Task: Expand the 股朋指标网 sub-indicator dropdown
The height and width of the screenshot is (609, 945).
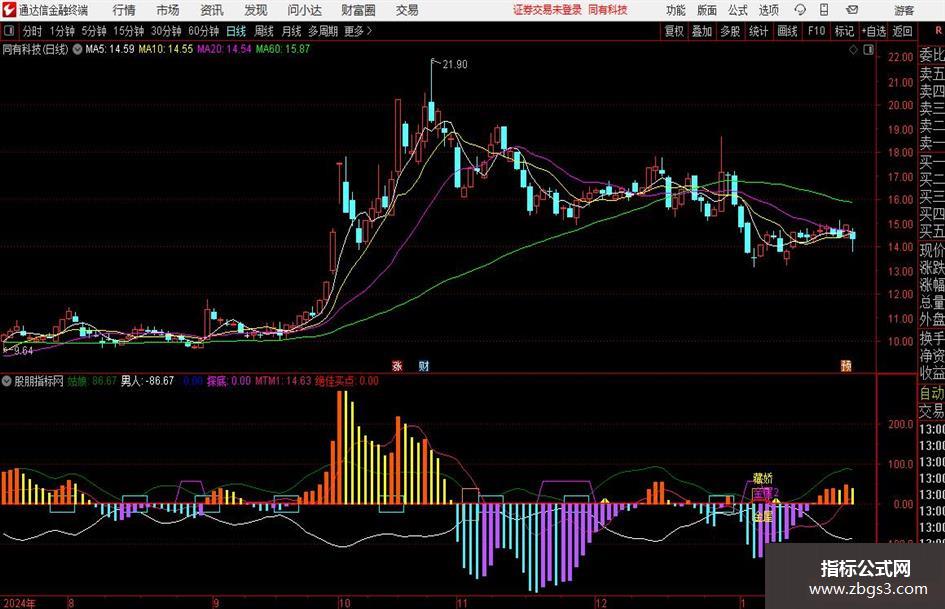Action: click(7, 381)
